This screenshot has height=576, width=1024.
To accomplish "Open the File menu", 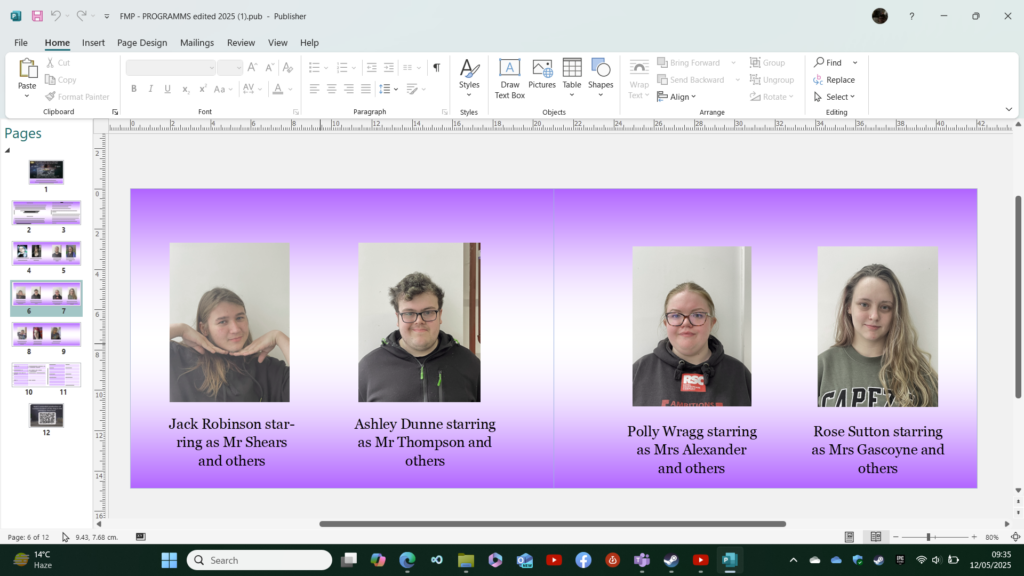I will click(x=21, y=42).
